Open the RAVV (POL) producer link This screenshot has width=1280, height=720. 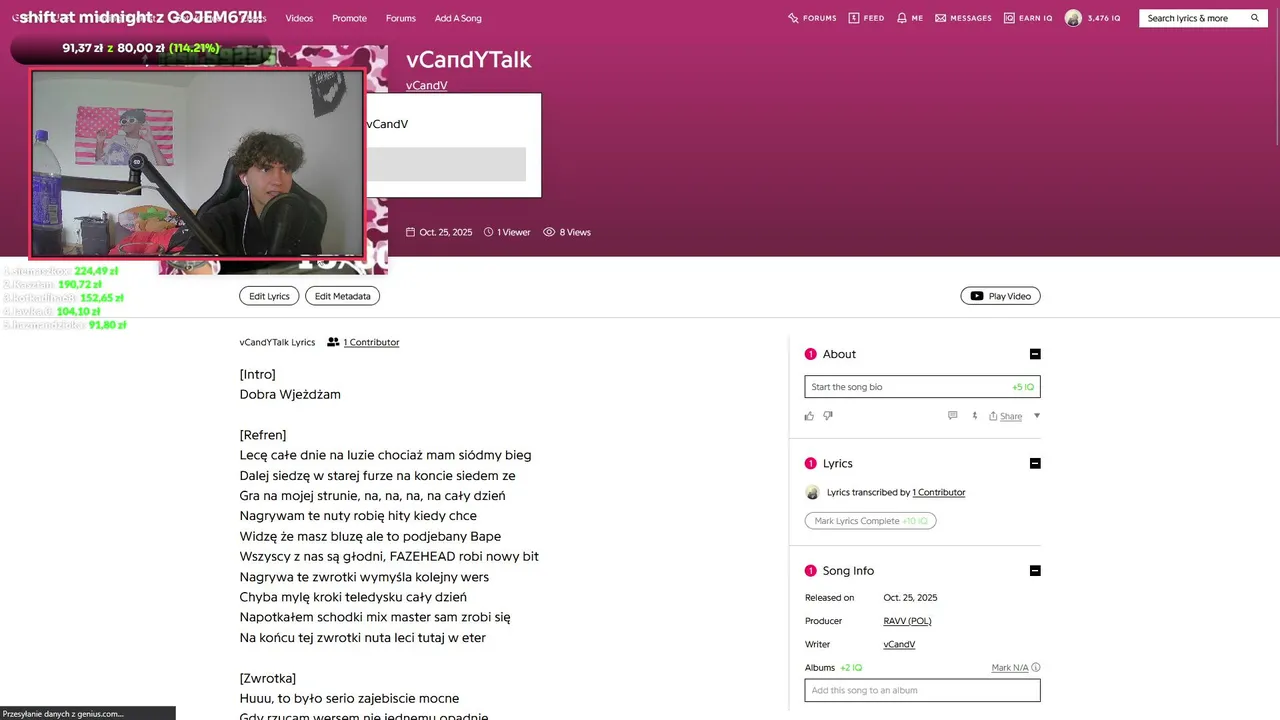(x=907, y=621)
